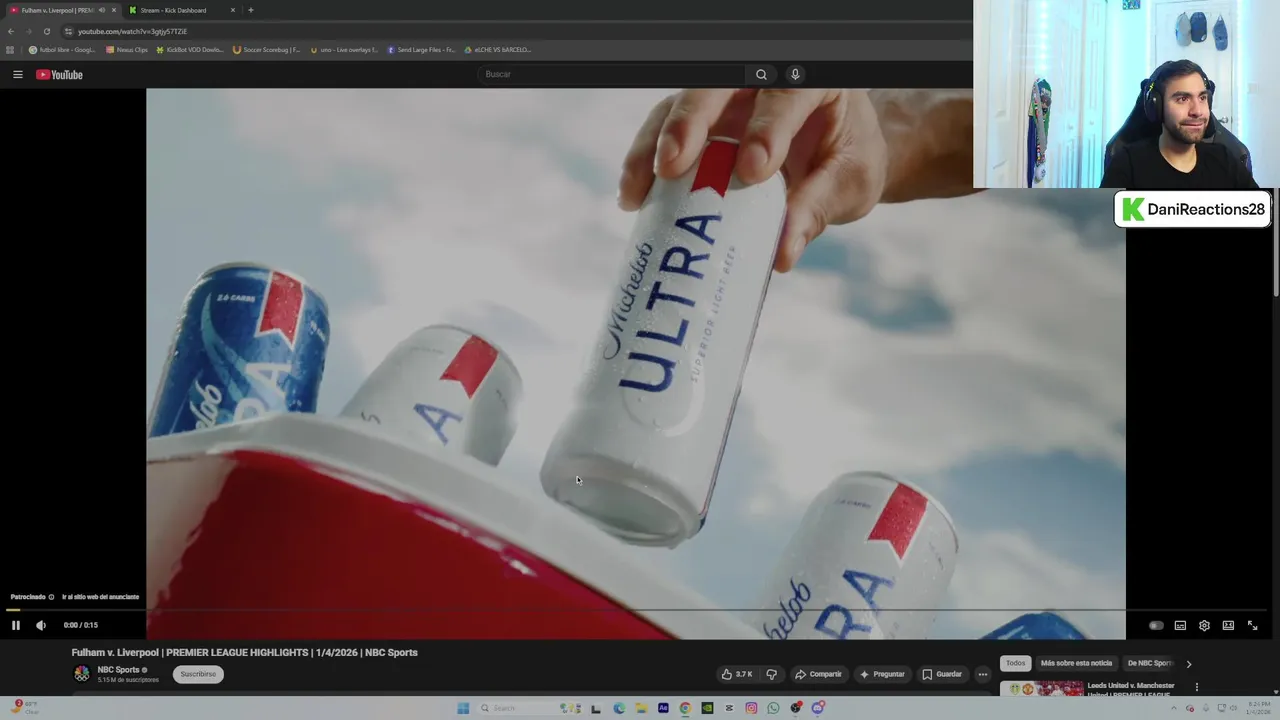Image resolution: width=1280 pixels, height=720 pixels.
Task: Open the taskbar clock and date
Action: pyautogui.click(x=1258, y=708)
